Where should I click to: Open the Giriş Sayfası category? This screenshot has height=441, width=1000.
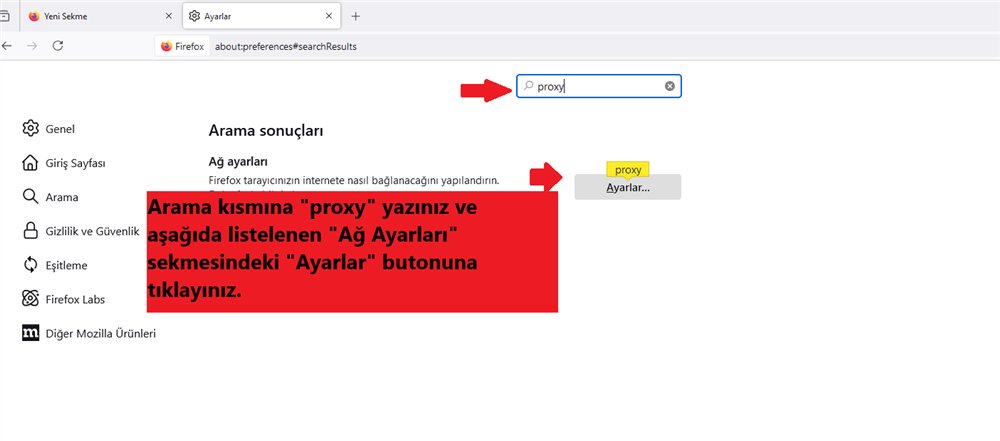(x=64, y=163)
